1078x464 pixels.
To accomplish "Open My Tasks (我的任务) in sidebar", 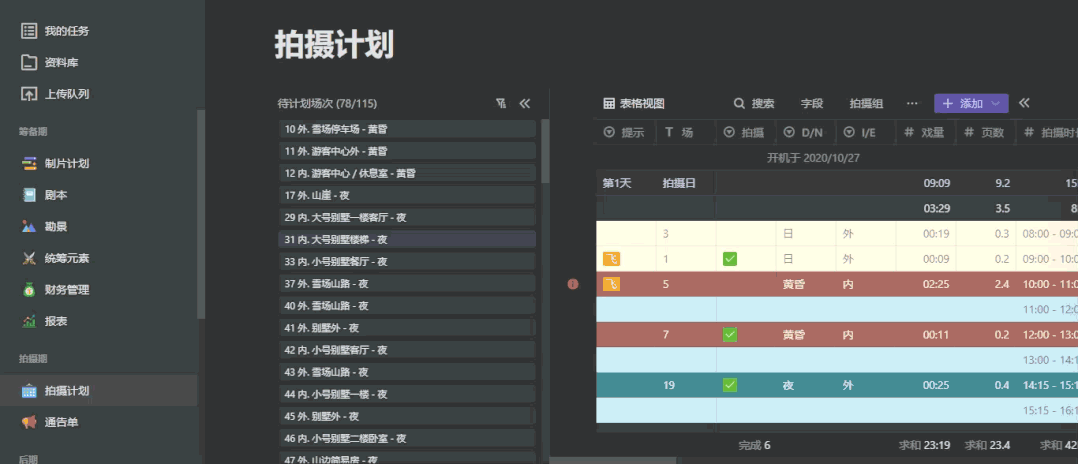I will coord(55,31).
